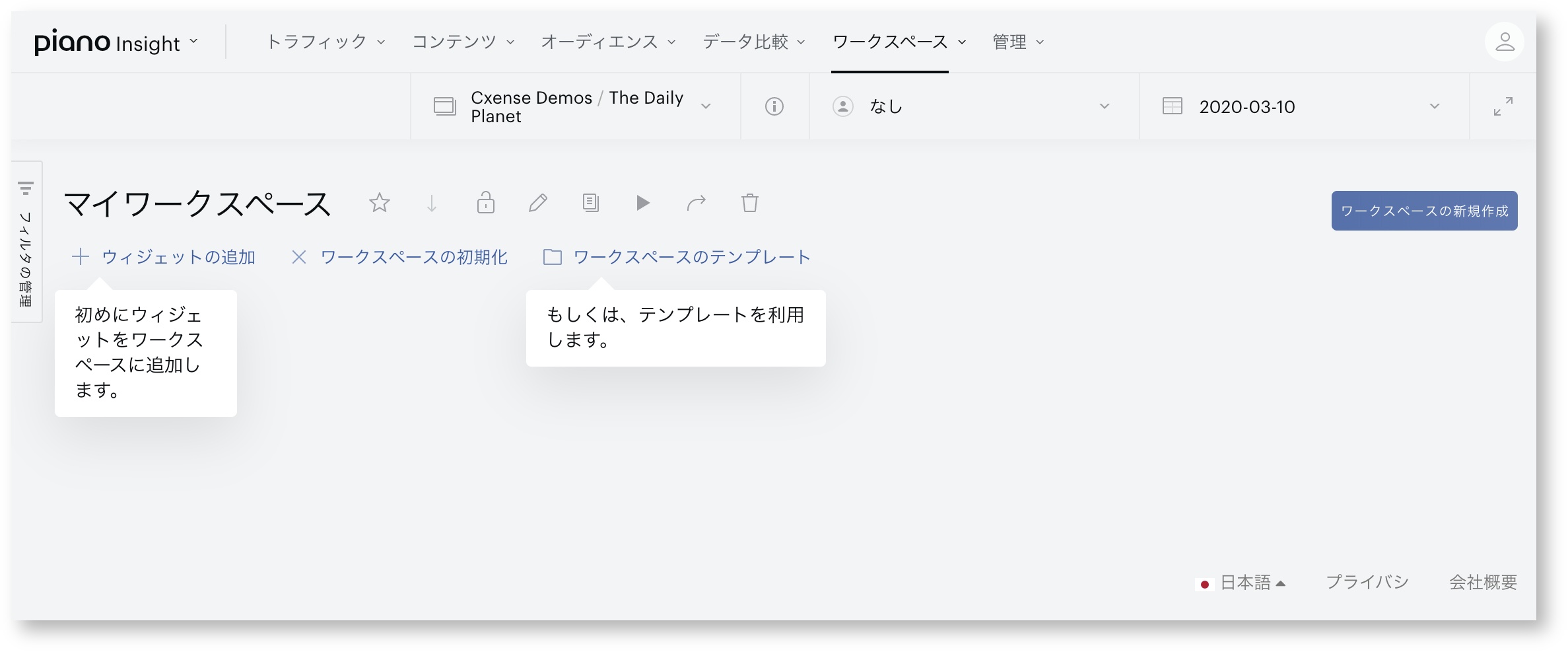Open the トラフィック menu
1568x652 pixels.
tap(325, 42)
